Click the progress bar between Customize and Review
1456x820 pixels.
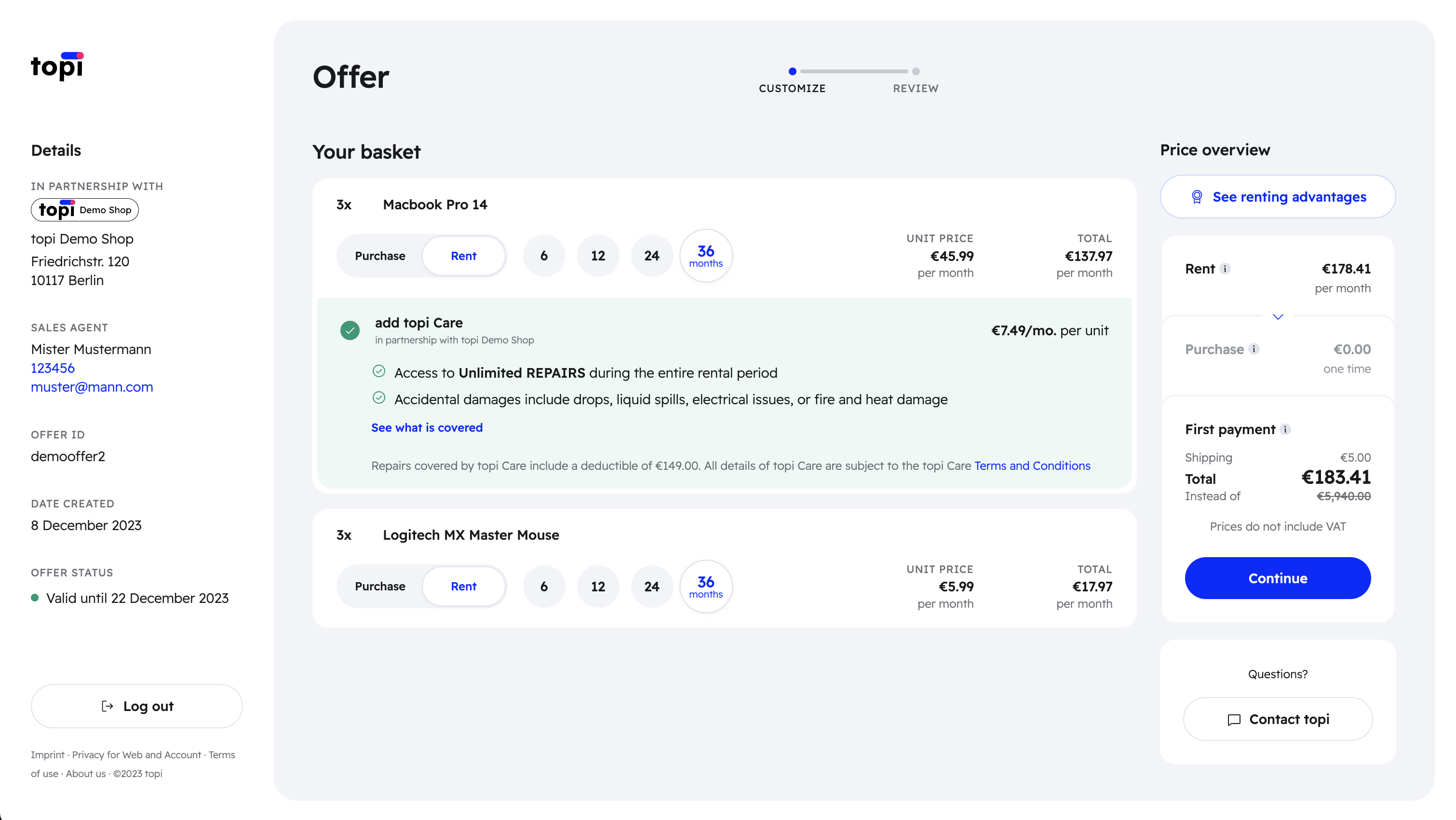pos(854,72)
